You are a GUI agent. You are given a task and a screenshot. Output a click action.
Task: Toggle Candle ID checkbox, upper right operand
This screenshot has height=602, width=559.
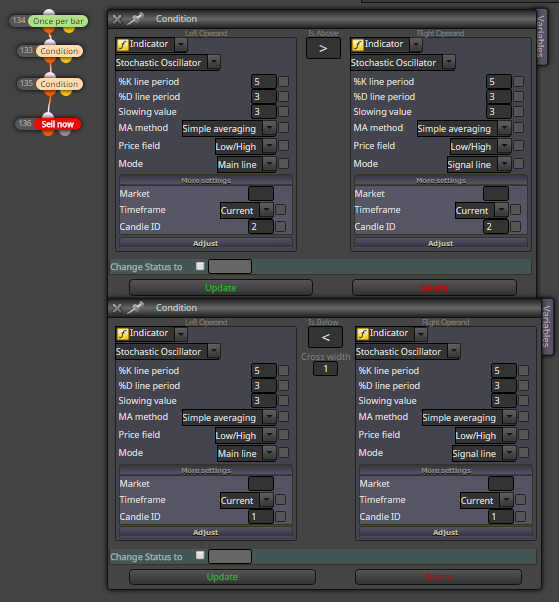(516, 227)
